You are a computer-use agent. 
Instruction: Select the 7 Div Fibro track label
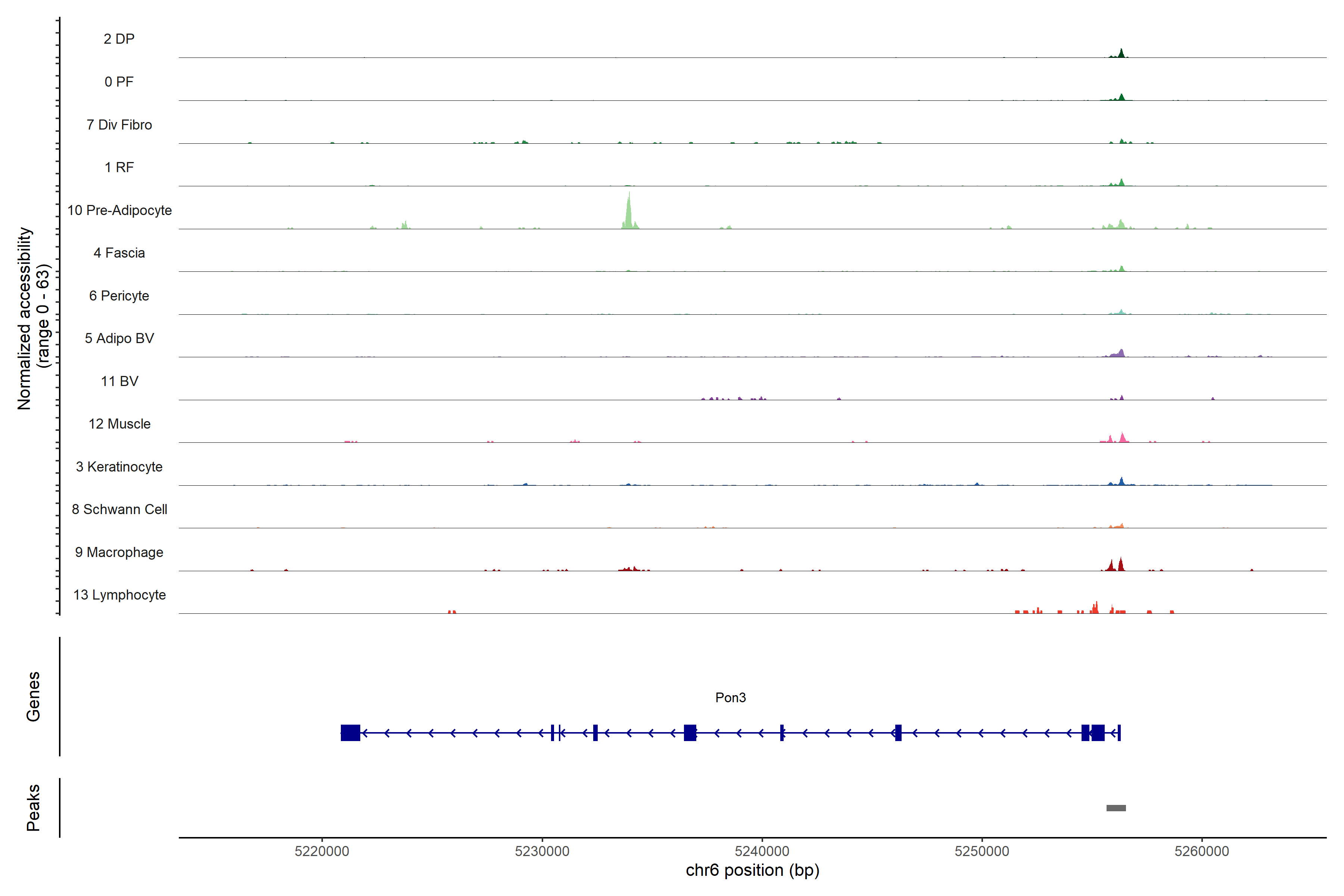click(119, 125)
